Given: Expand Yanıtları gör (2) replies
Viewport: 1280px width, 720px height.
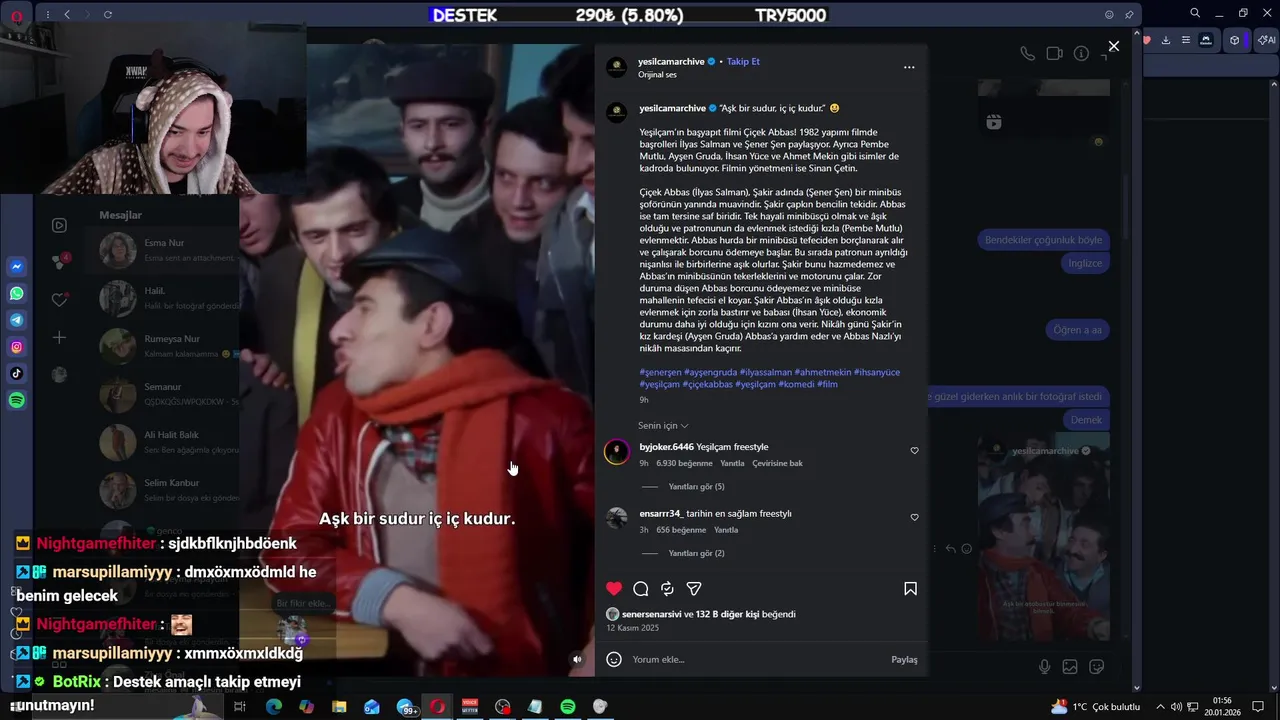Looking at the screenshot, I should pyautogui.click(x=696, y=553).
